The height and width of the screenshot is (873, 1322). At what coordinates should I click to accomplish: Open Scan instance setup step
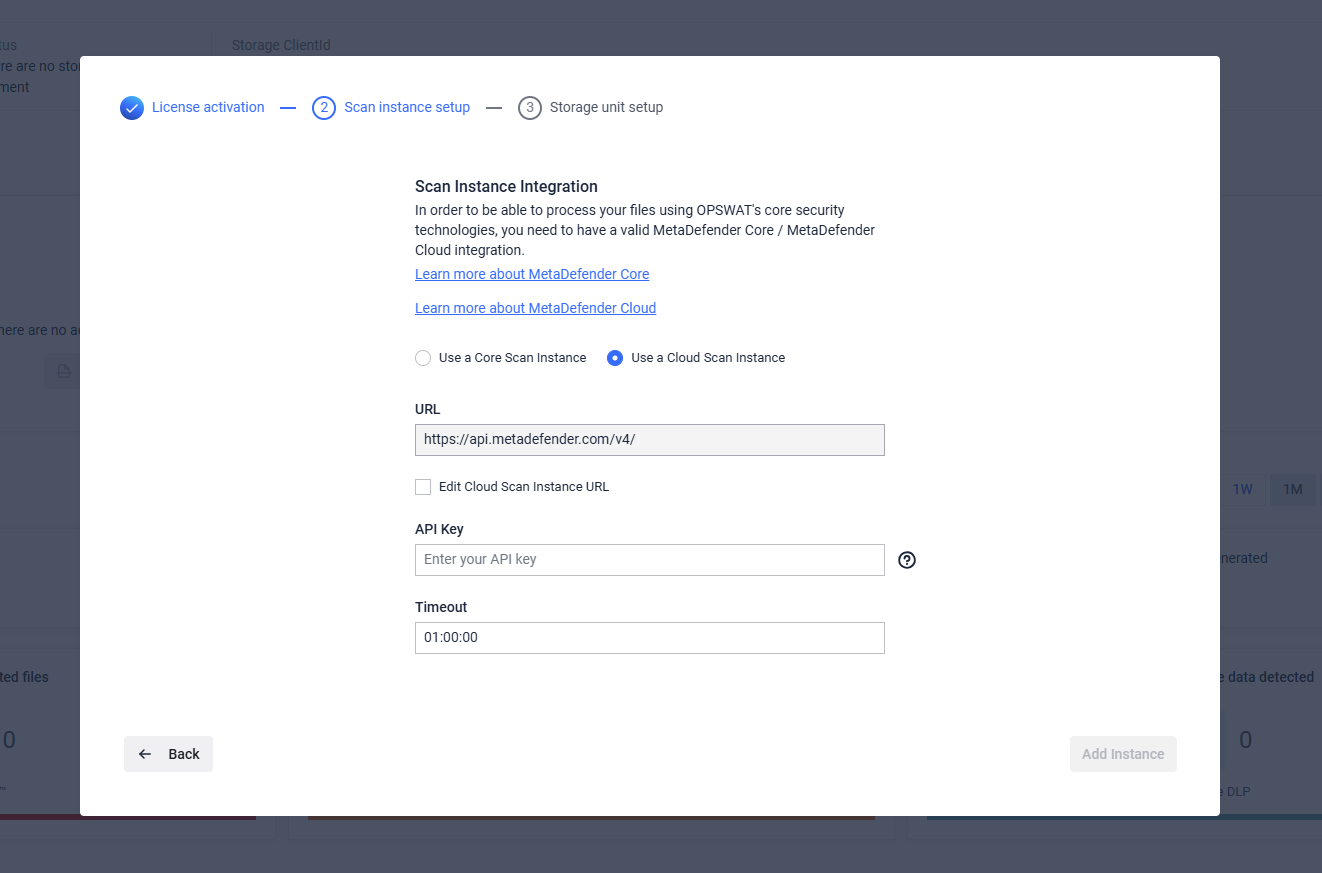click(407, 107)
